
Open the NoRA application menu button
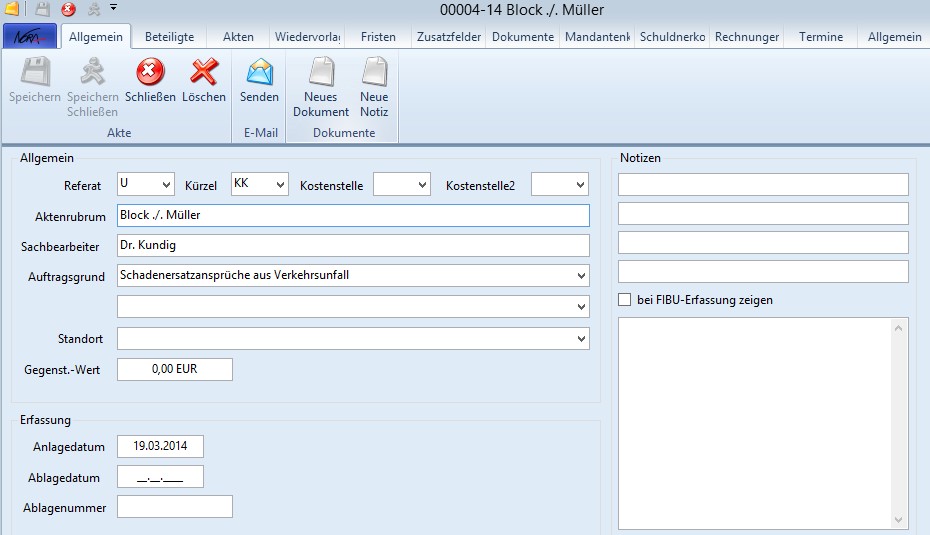(30, 37)
